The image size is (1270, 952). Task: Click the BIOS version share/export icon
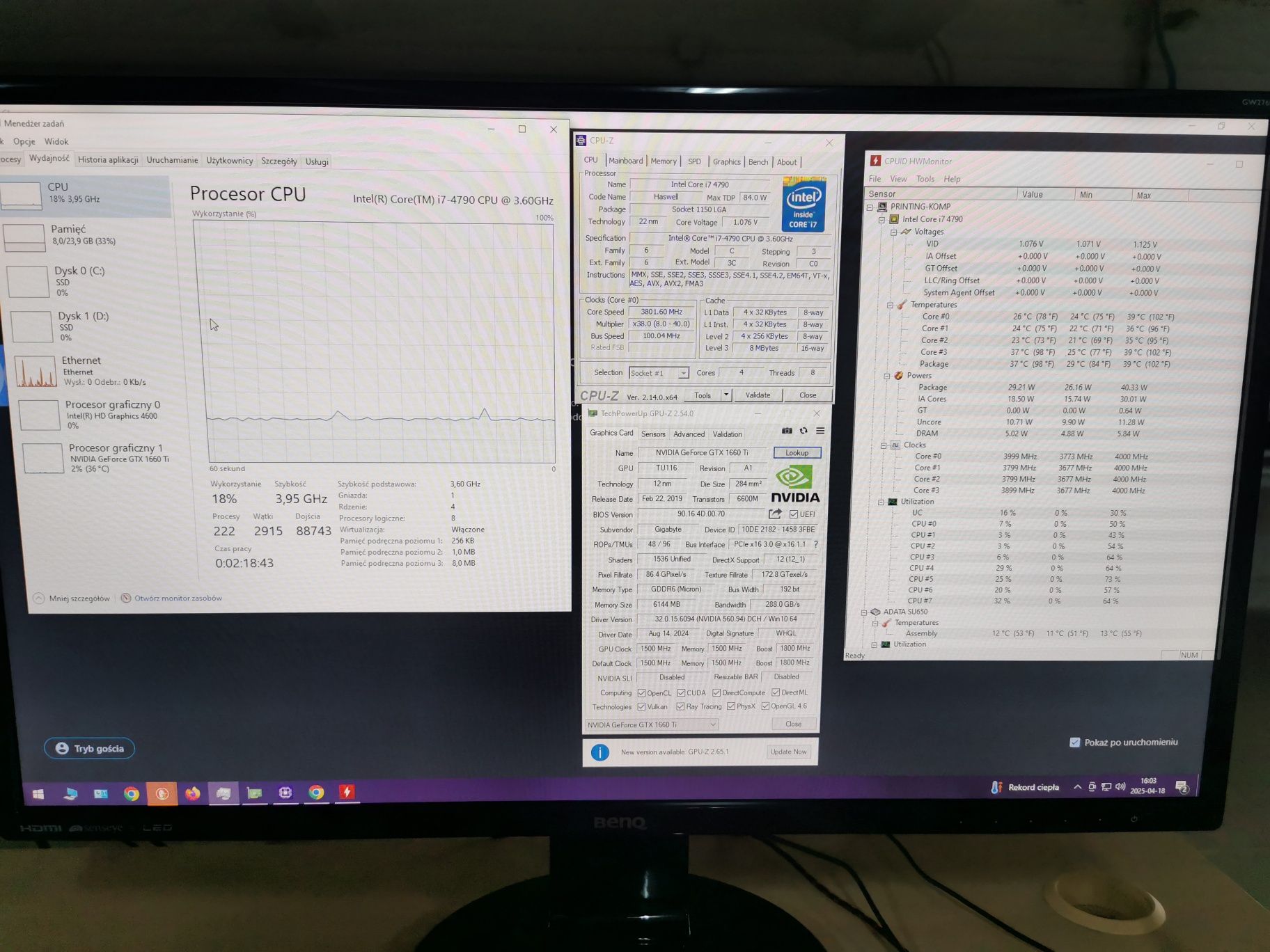pyautogui.click(x=775, y=514)
